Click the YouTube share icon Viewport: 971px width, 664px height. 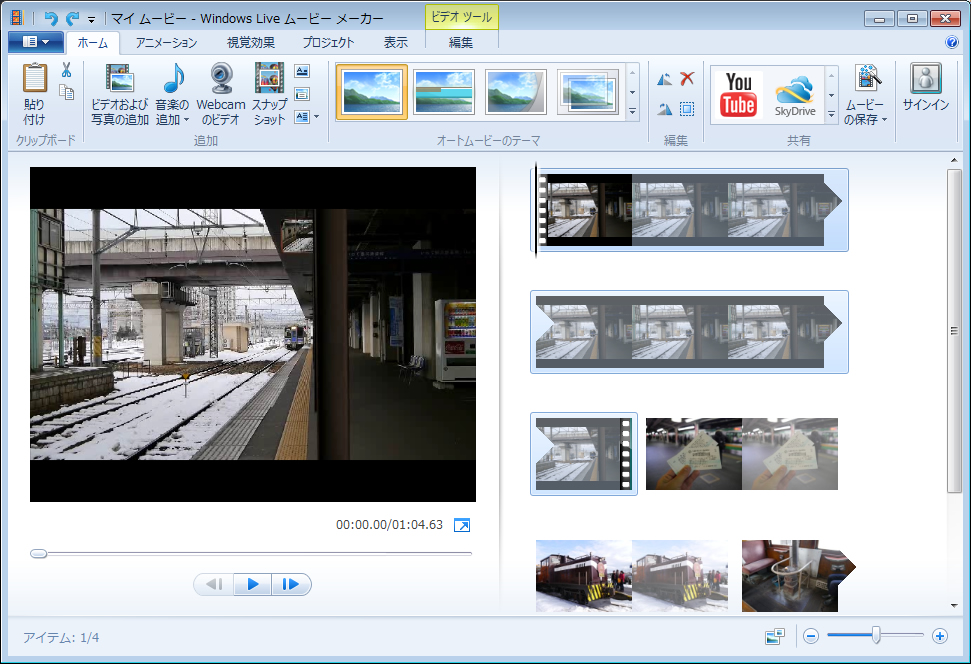(739, 94)
